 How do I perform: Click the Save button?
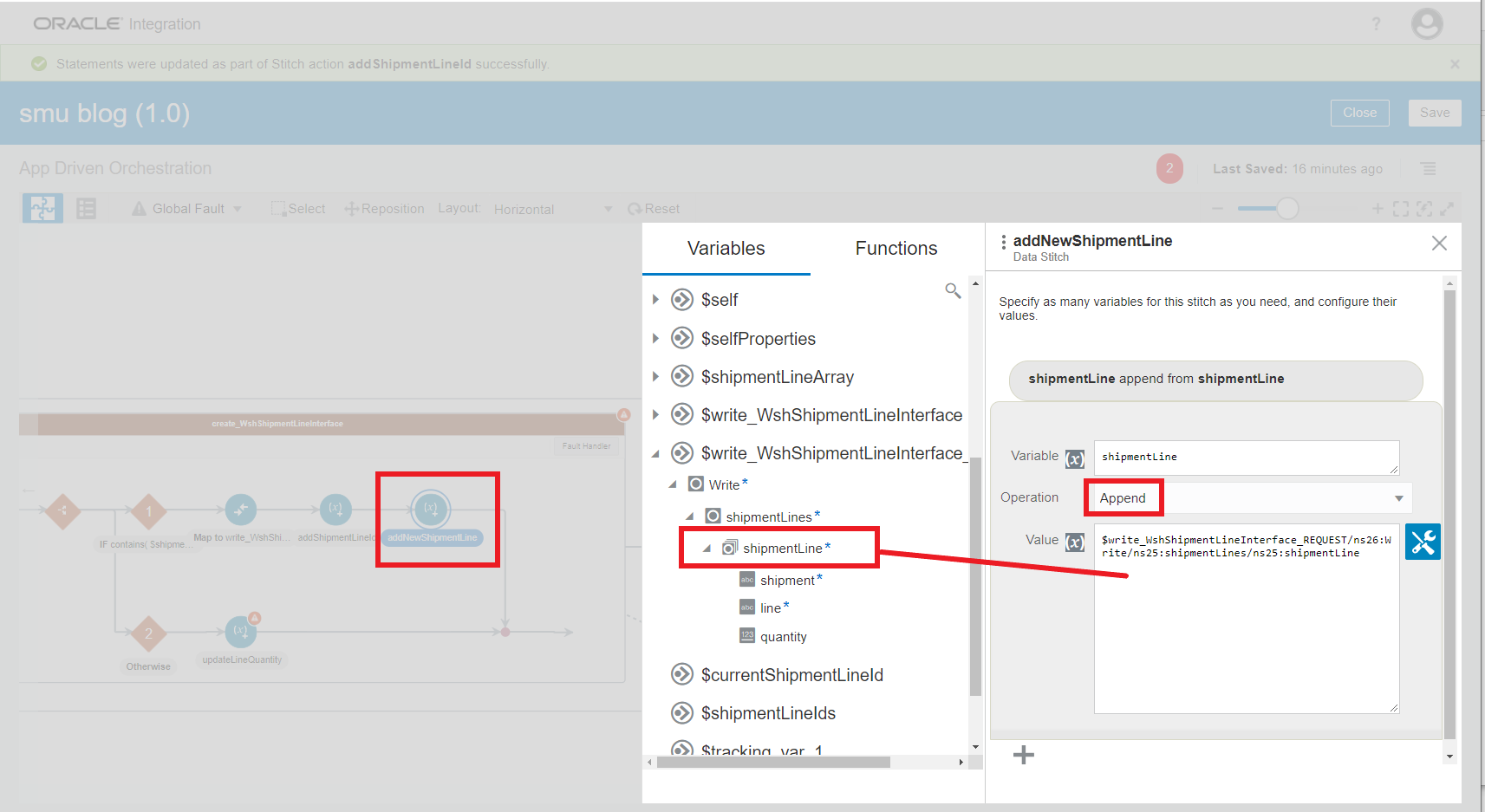click(x=1434, y=113)
